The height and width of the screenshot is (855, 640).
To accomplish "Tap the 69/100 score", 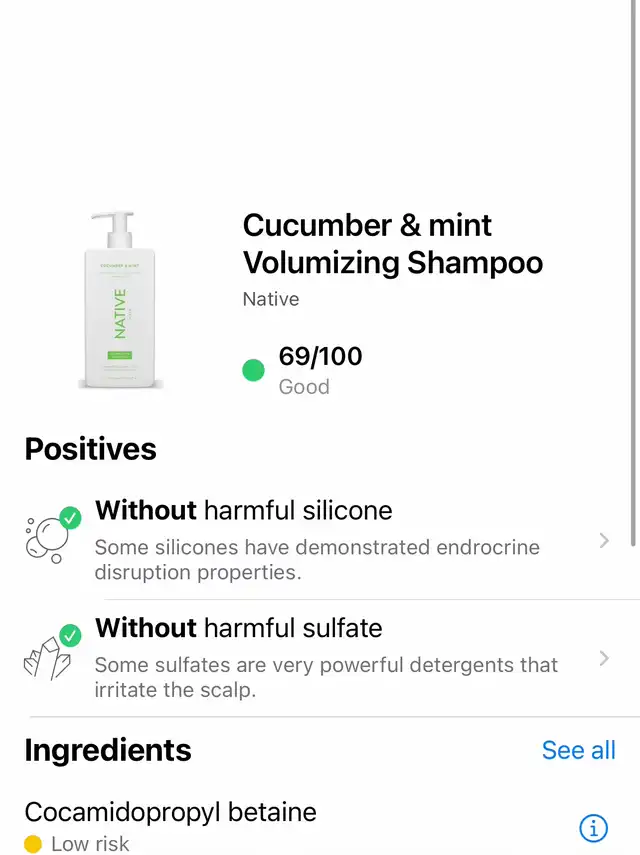I will pyautogui.click(x=320, y=356).
